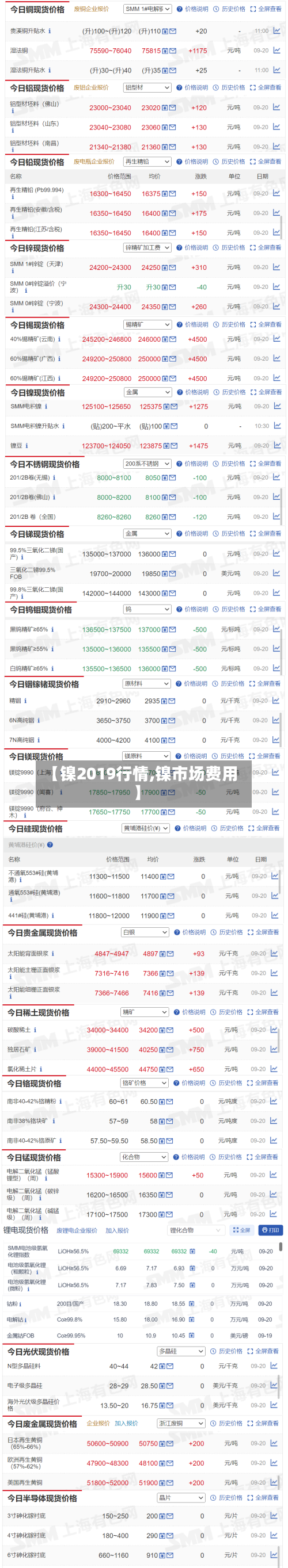Image resolution: width=288 pixels, height=1568 pixels.
Task: Open the 再生精铅 dropdown in lead section
Action: tap(147, 162)
